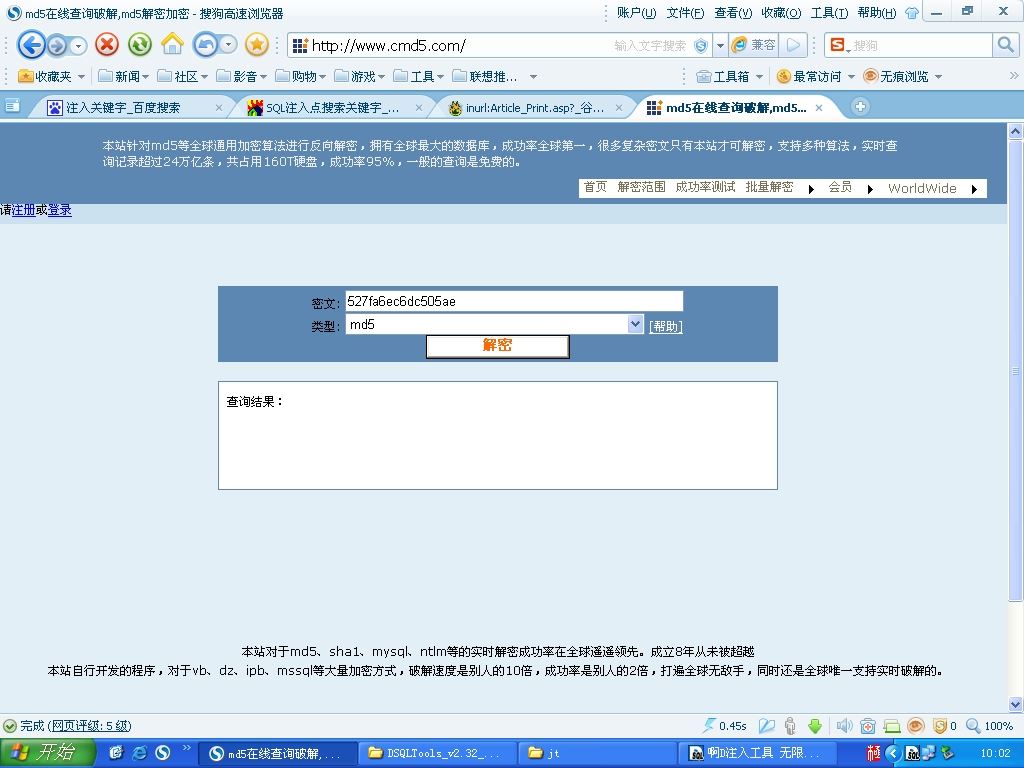
Task: Click the page vertical scrollbar thumb
Action: pyautogui.click(x=1016, y=370)
